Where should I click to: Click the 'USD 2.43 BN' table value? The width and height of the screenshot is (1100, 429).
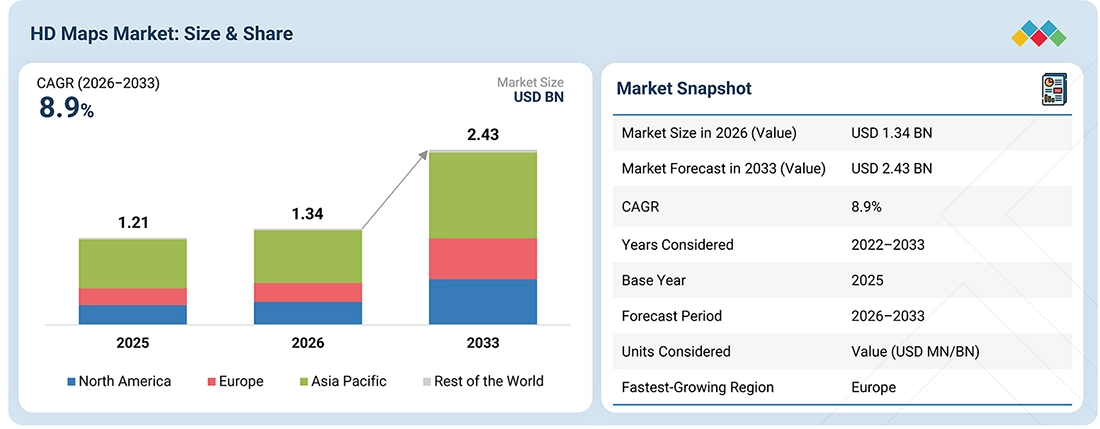(892, 169)
